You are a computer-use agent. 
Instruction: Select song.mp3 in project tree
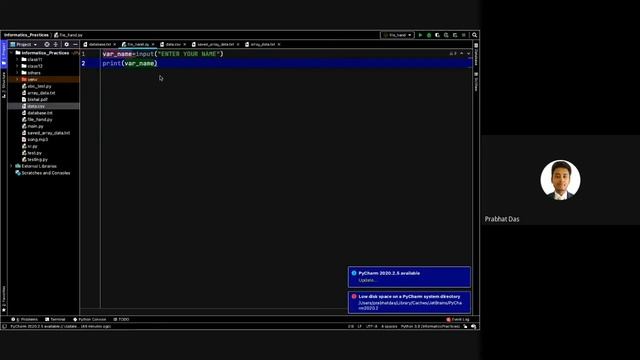(38, 140)
